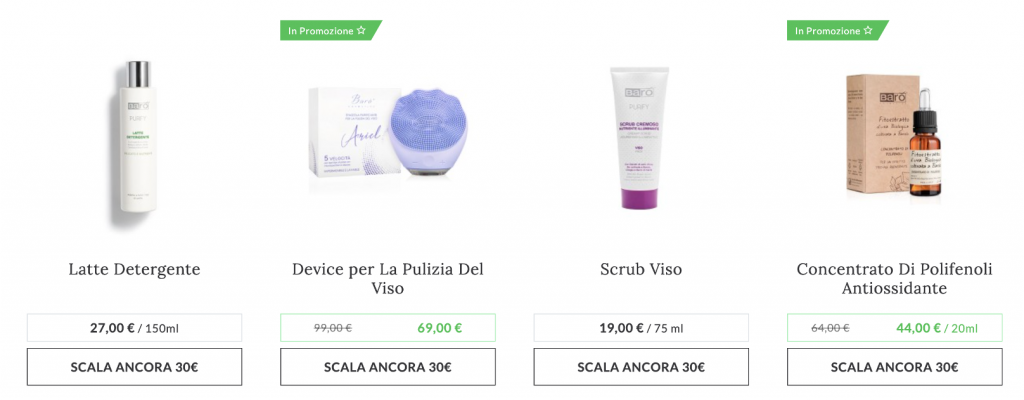The image size is (1024, 400).
Task: Select the Scrub Viso product name
Action: tap(641, 269)
